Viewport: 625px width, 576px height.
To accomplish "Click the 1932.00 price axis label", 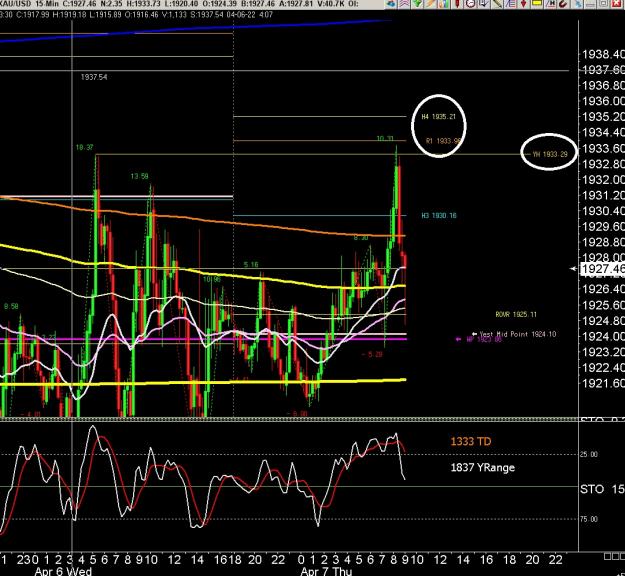I will point(603,180).
